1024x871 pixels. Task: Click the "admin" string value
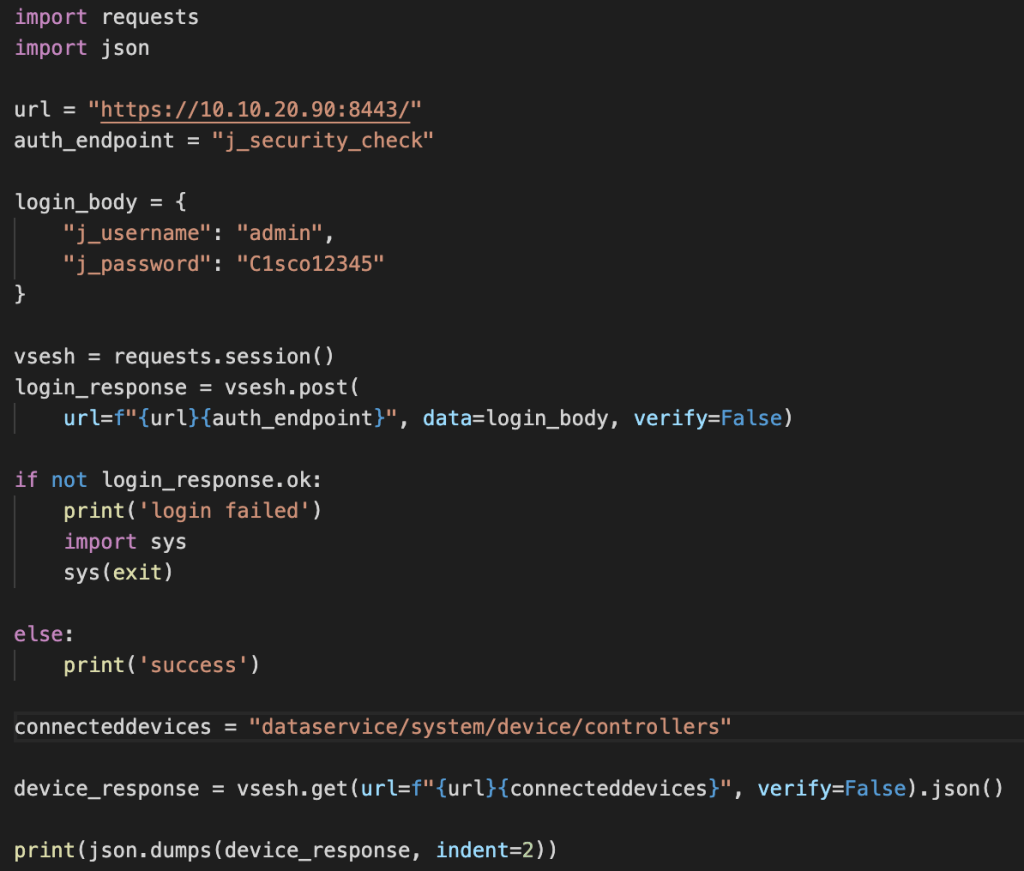pos(282,233)
